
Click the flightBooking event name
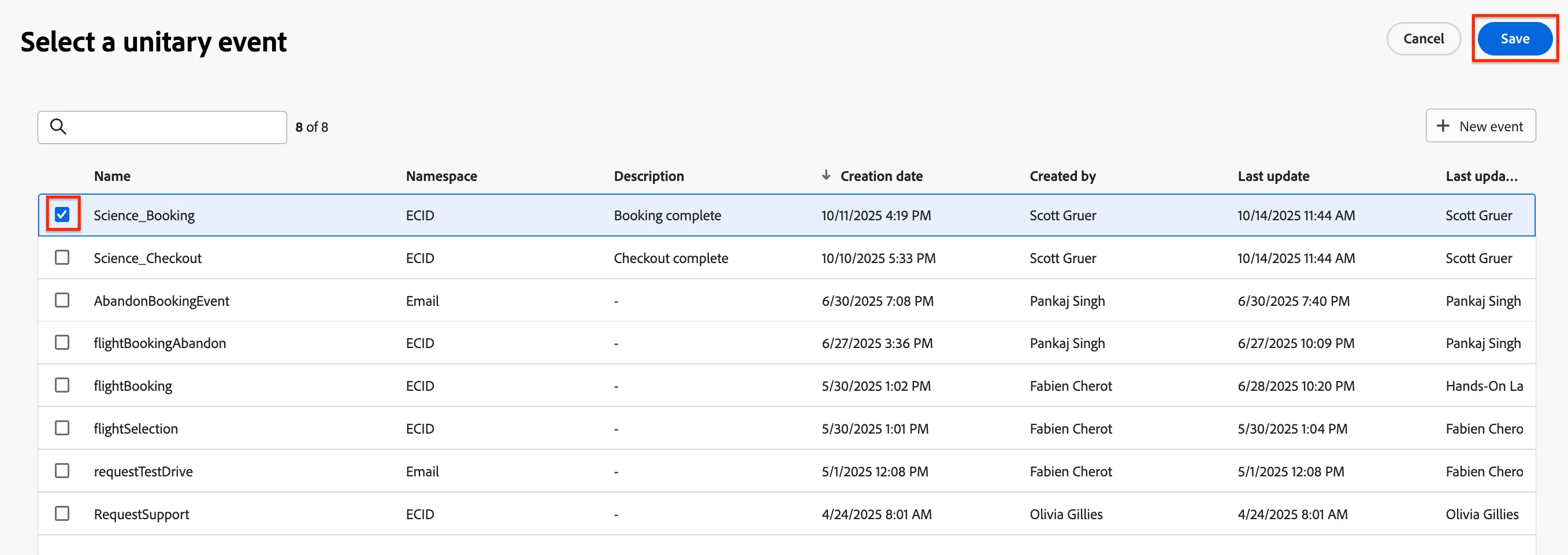(x=133, y=386)
